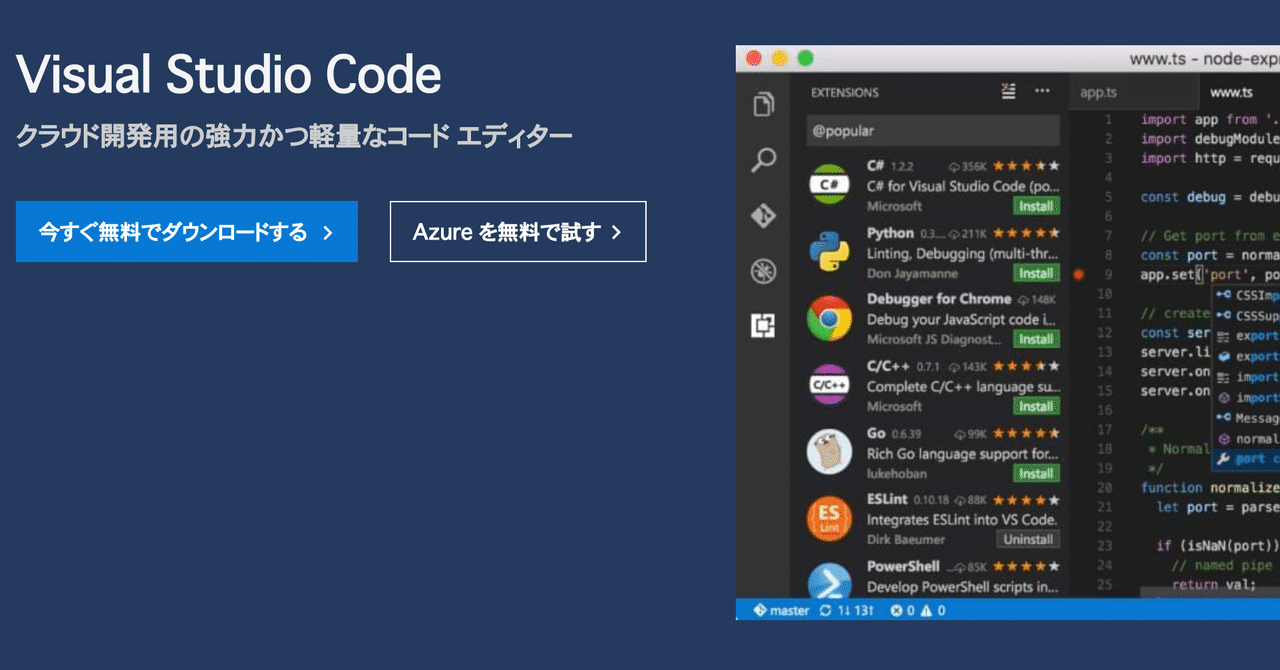Switch to the app.ts editor tab
Image resolution: width=1280 pixels, height=670 pixels.
(x=1099, y=92)
